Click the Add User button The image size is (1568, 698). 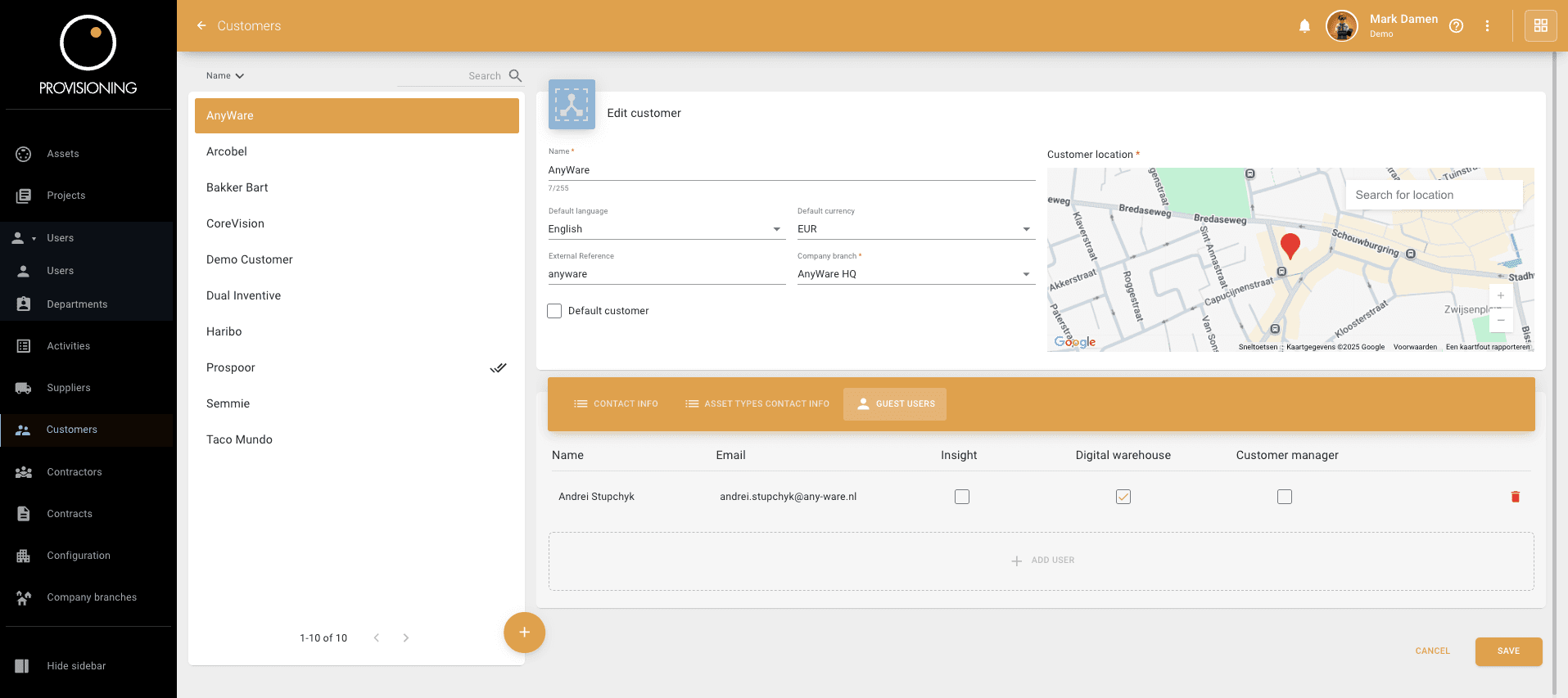[x=1042, y=561]
